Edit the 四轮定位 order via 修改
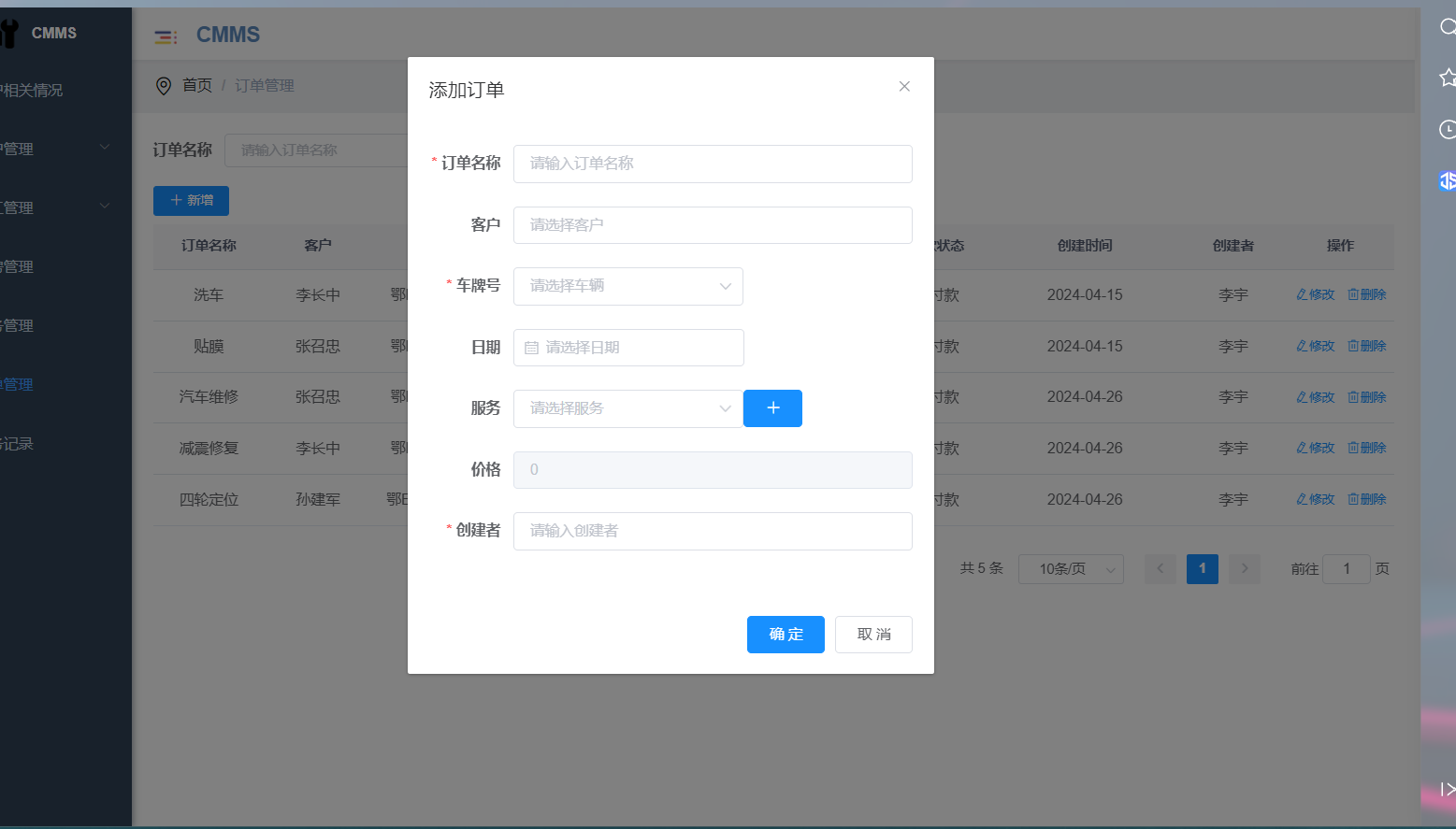 [x=1316, y=499]
